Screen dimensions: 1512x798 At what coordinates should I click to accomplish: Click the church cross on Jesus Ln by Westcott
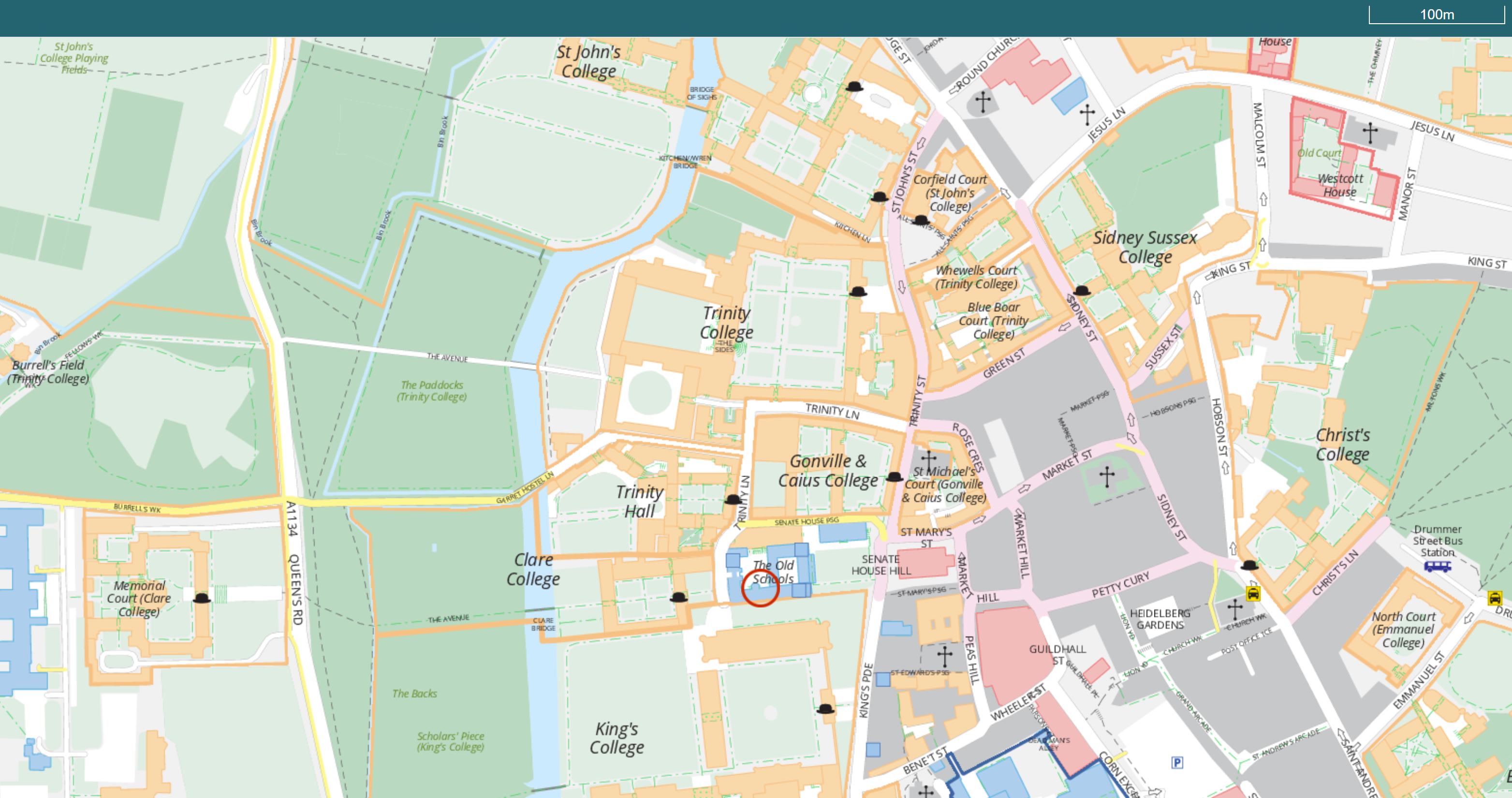(x=1370, y=133)
